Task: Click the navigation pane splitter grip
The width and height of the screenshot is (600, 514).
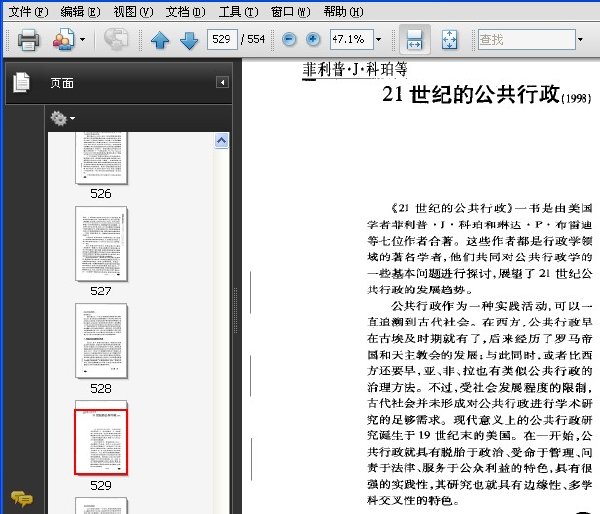Action: point(235,310)
